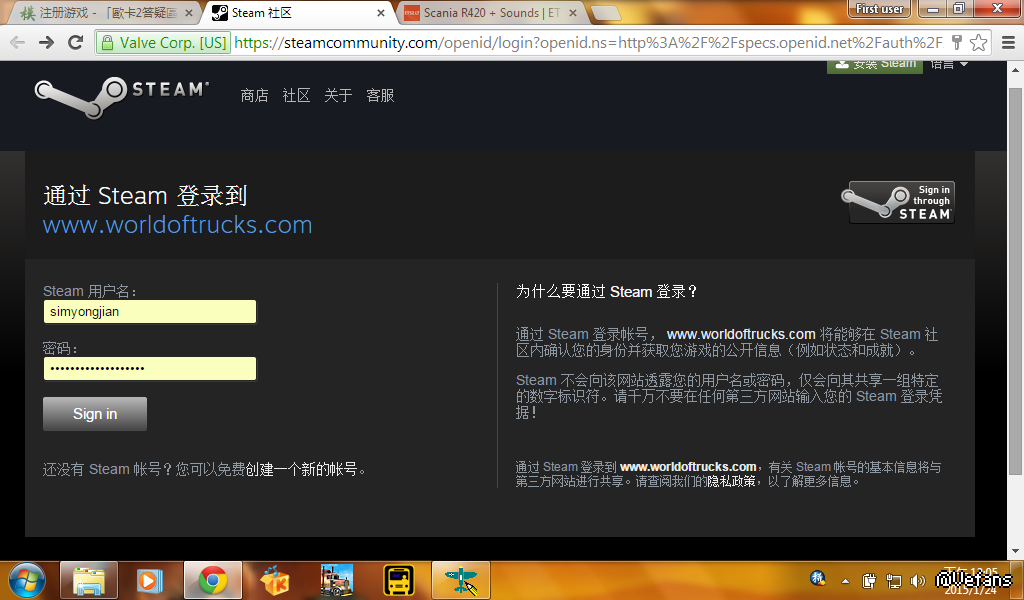
Task: Close the Steam 社区 tab
Action: click(381, 13)
